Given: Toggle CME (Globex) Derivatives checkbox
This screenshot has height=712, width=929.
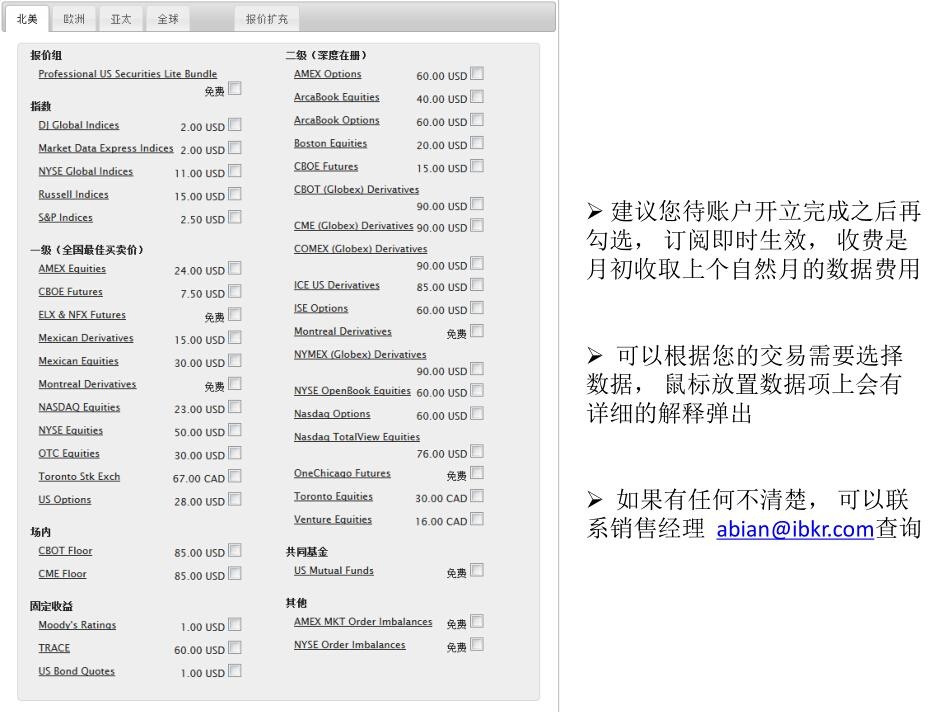Looking at the screenshot, I should coord(477,225).
